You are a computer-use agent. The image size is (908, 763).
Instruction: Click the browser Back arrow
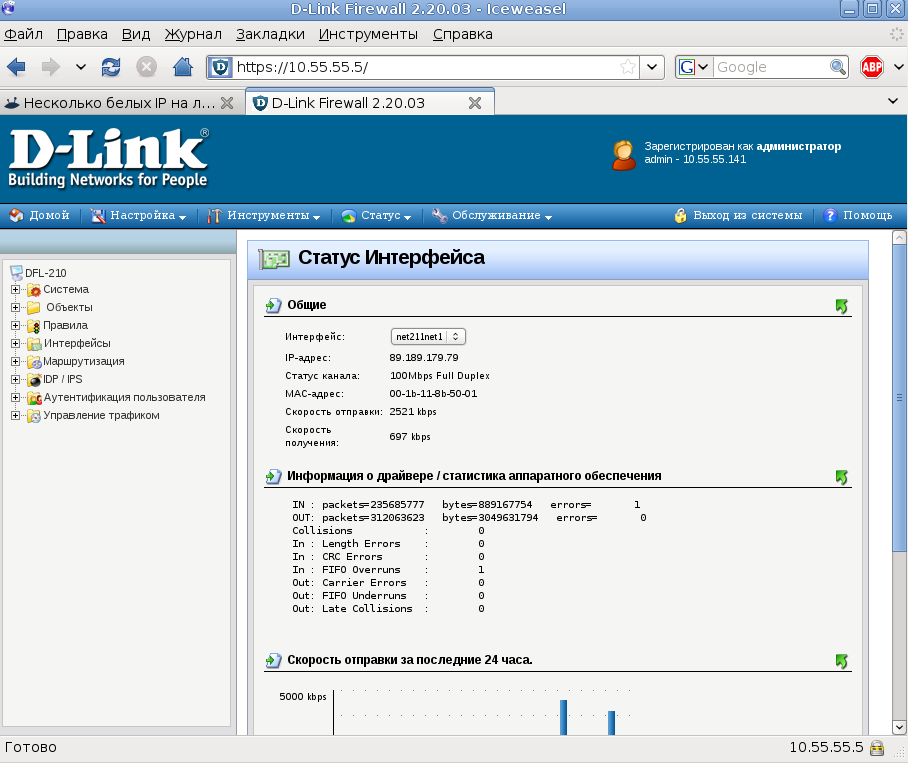click(x=16, y=67)
